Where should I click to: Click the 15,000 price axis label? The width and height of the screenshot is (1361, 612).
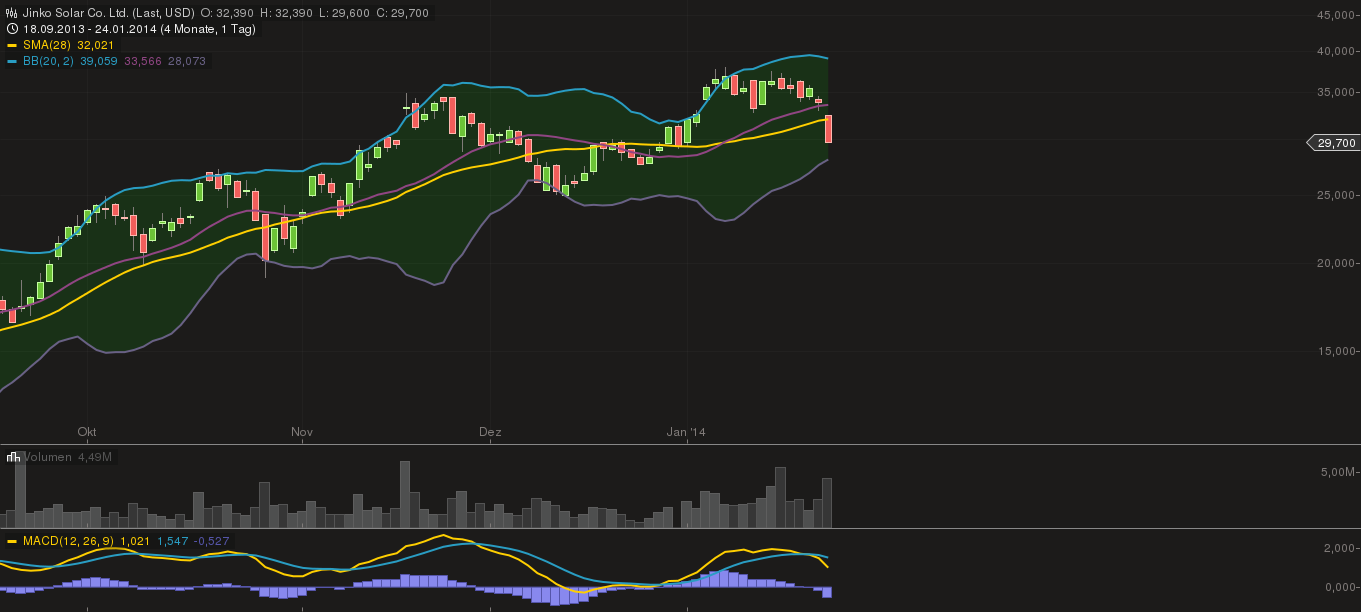1336,351
